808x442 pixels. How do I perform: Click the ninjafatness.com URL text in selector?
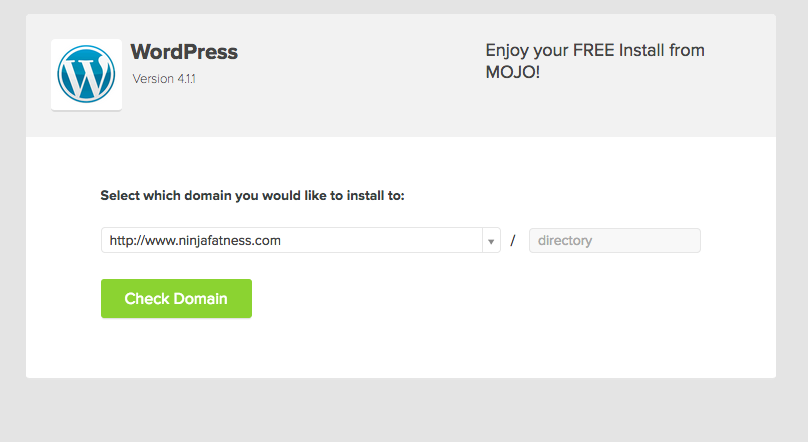point(195,241)
